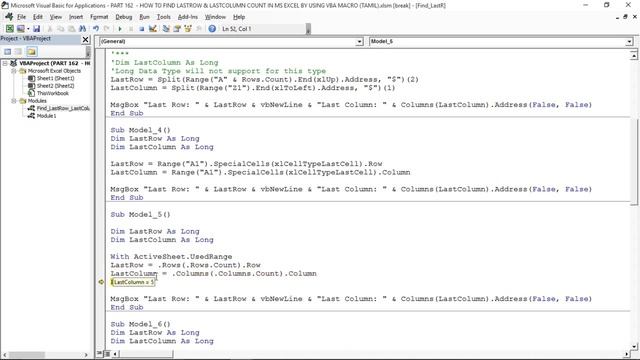Click the 'Ln 52, Col 1' position indicator
The width and height of the screenshot is (640, 360).
[237, 29]
